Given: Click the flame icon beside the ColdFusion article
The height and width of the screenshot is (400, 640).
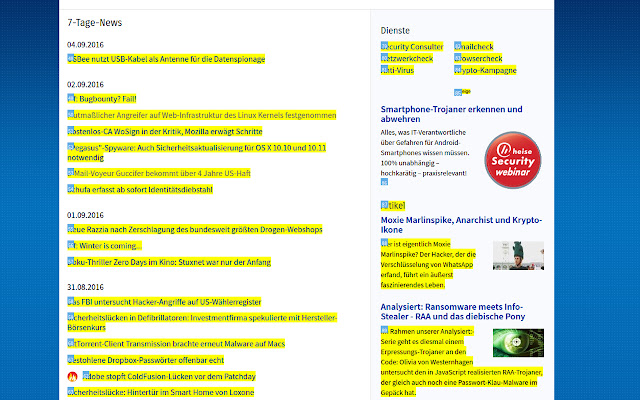Looking at the screenshot, I should tap(72, 376).
